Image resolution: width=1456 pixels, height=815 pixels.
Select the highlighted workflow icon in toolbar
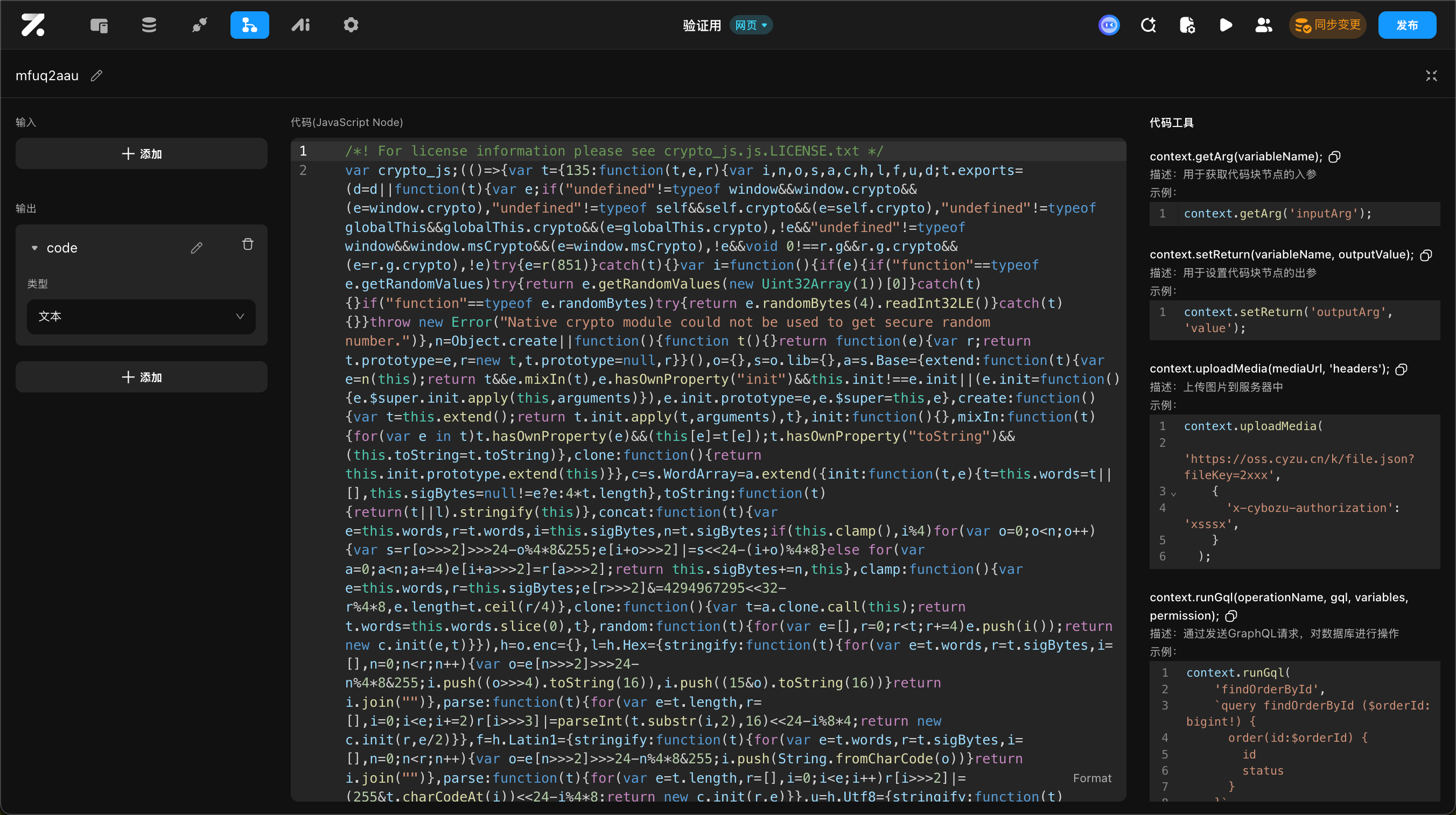(249, 25)
